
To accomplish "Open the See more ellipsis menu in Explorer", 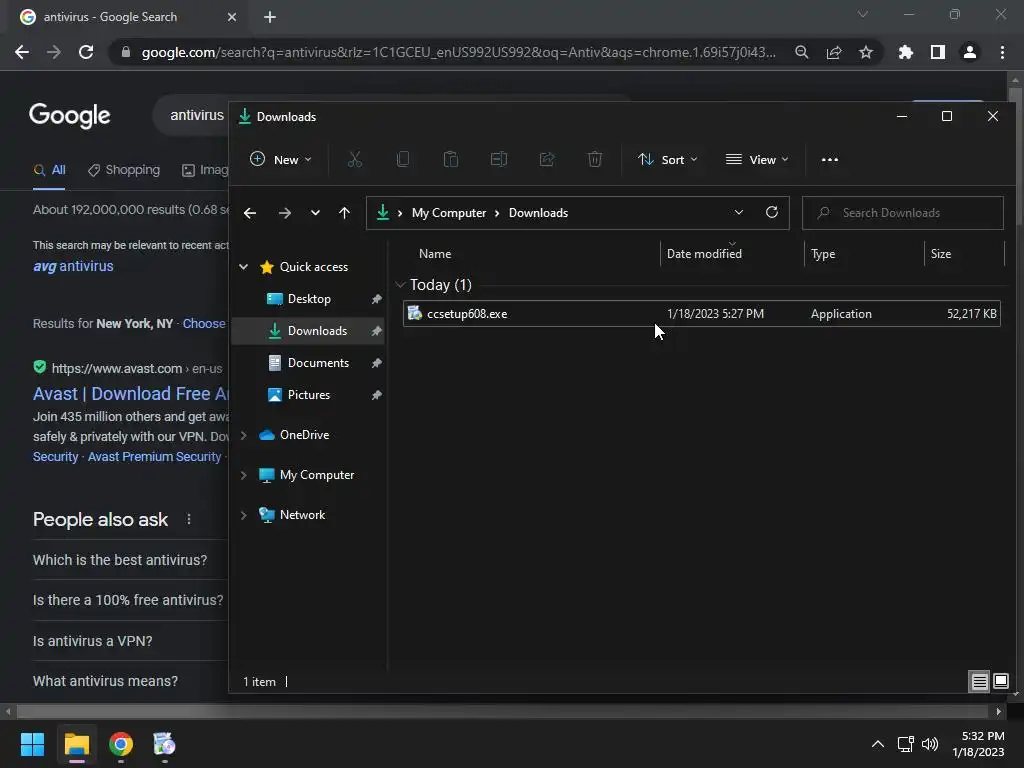I will tap(829, 160).
